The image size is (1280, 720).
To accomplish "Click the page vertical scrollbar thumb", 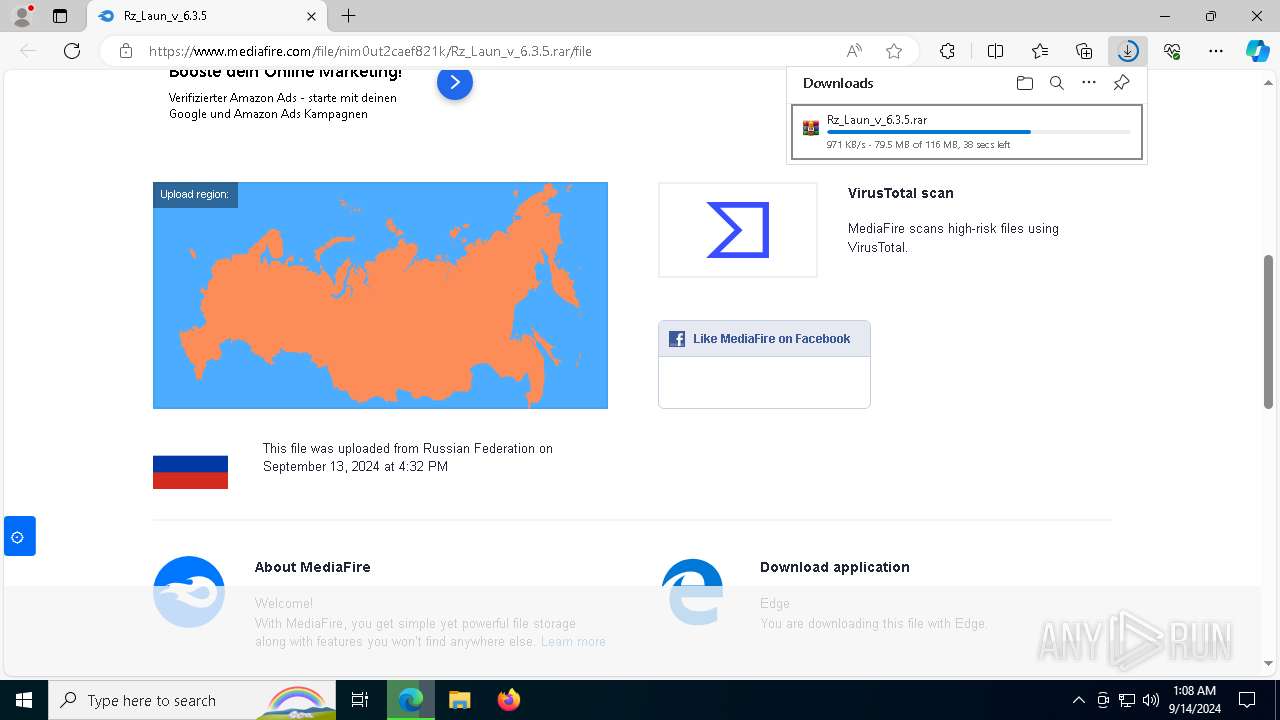I will click(x=1269, y=331).
